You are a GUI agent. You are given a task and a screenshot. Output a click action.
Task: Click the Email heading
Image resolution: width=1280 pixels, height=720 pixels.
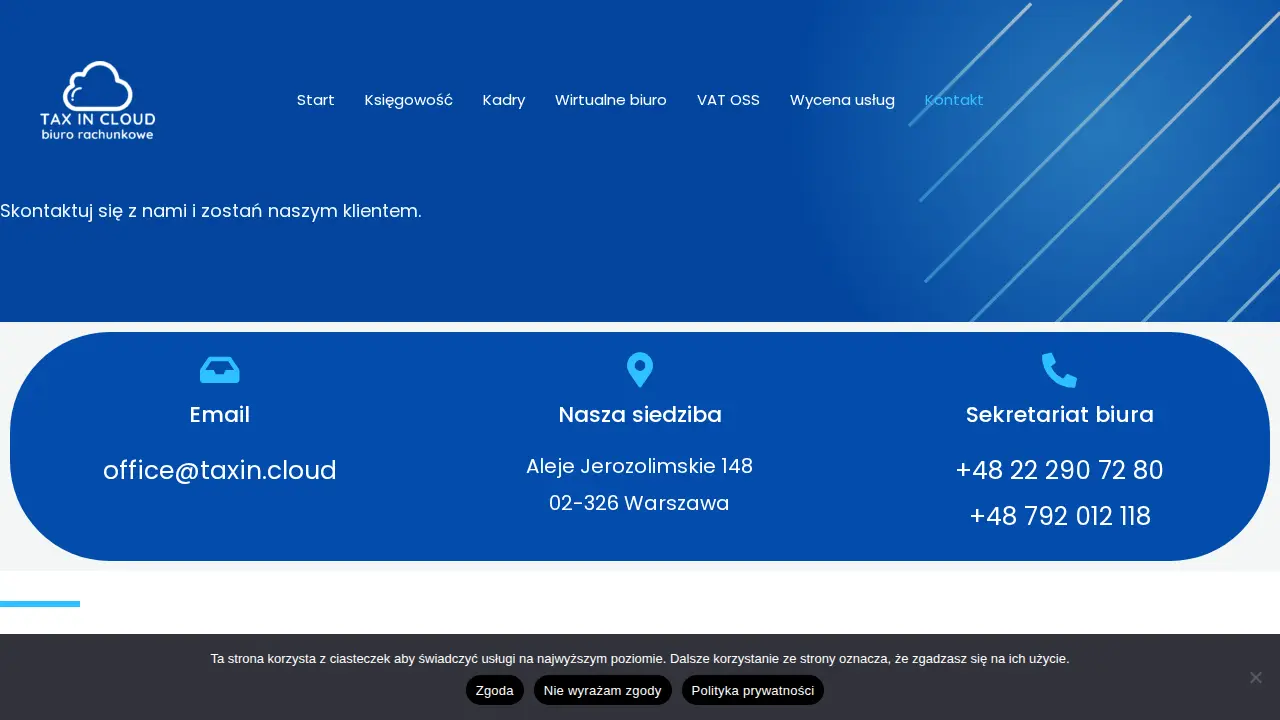220,415
